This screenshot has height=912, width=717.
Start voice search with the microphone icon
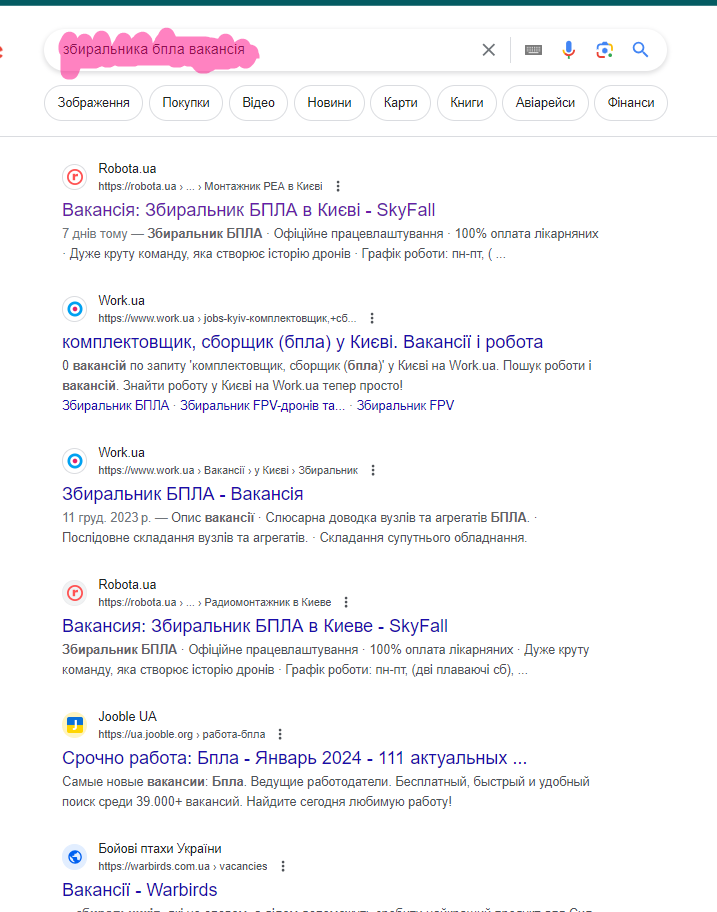[x=568, y=50]
